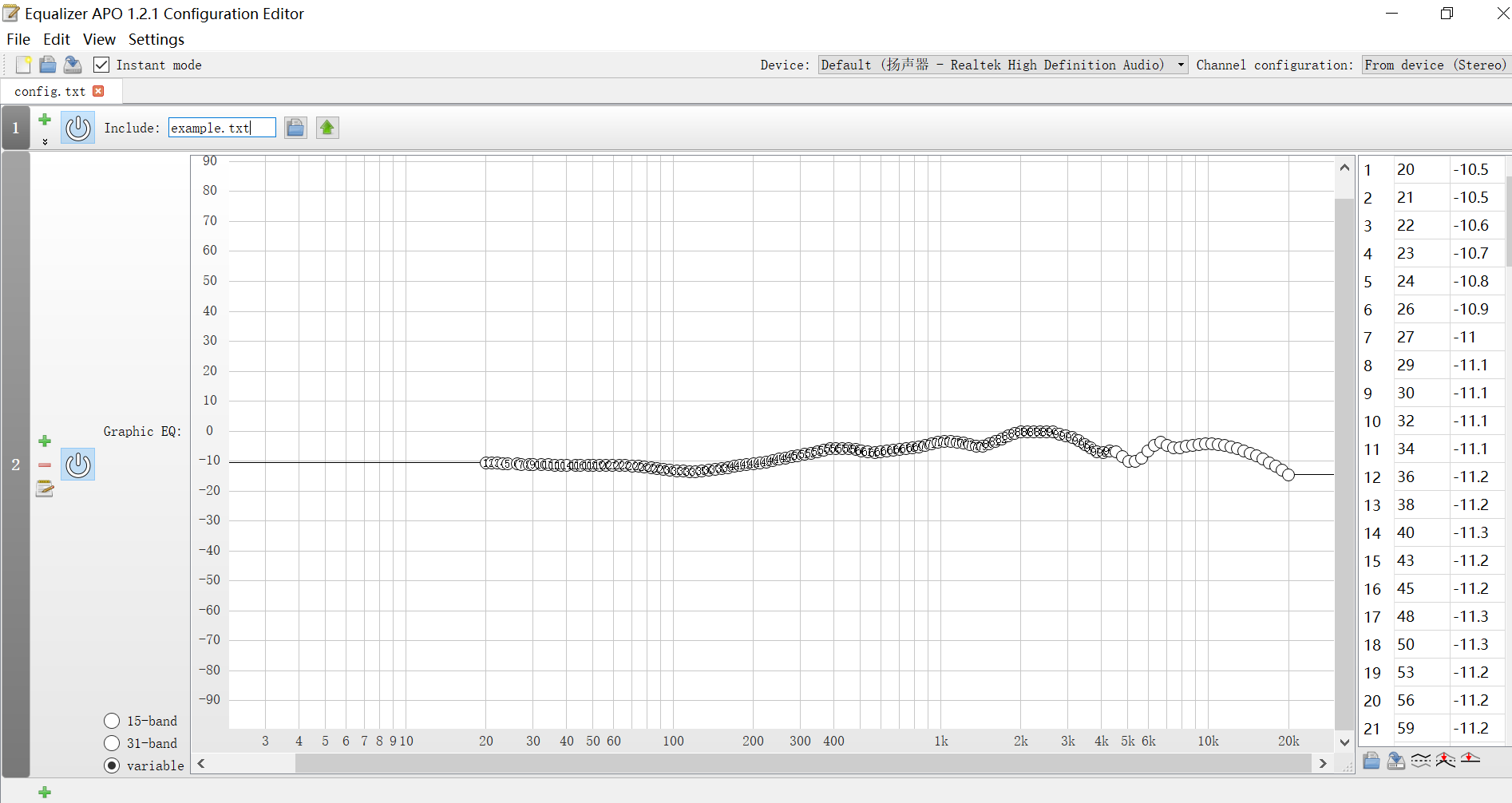
Task: Click the horizontal scrollbar thumb
Action: pos(803,764)
